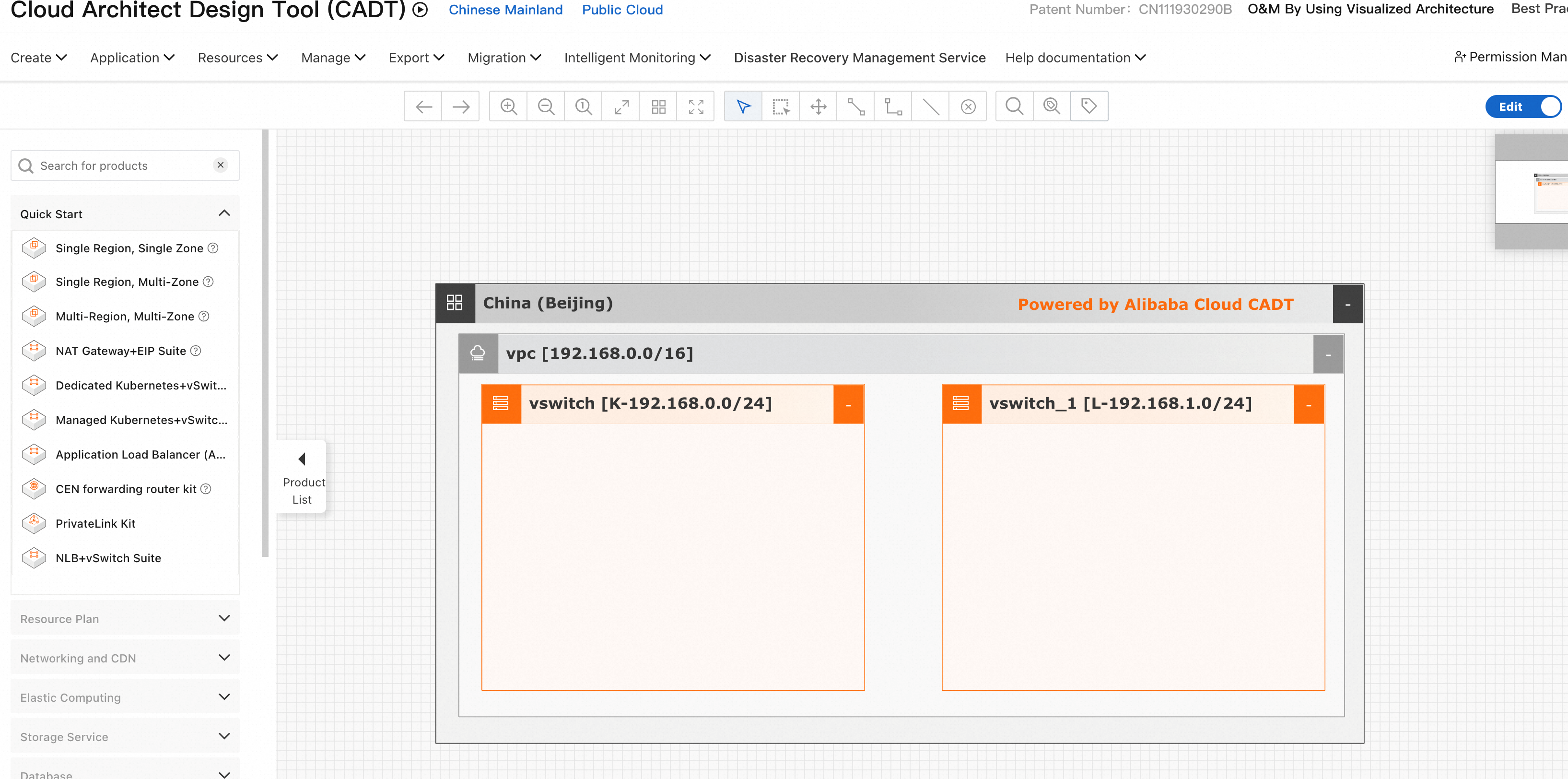Zoom out of the canvas

coord(546,106)
